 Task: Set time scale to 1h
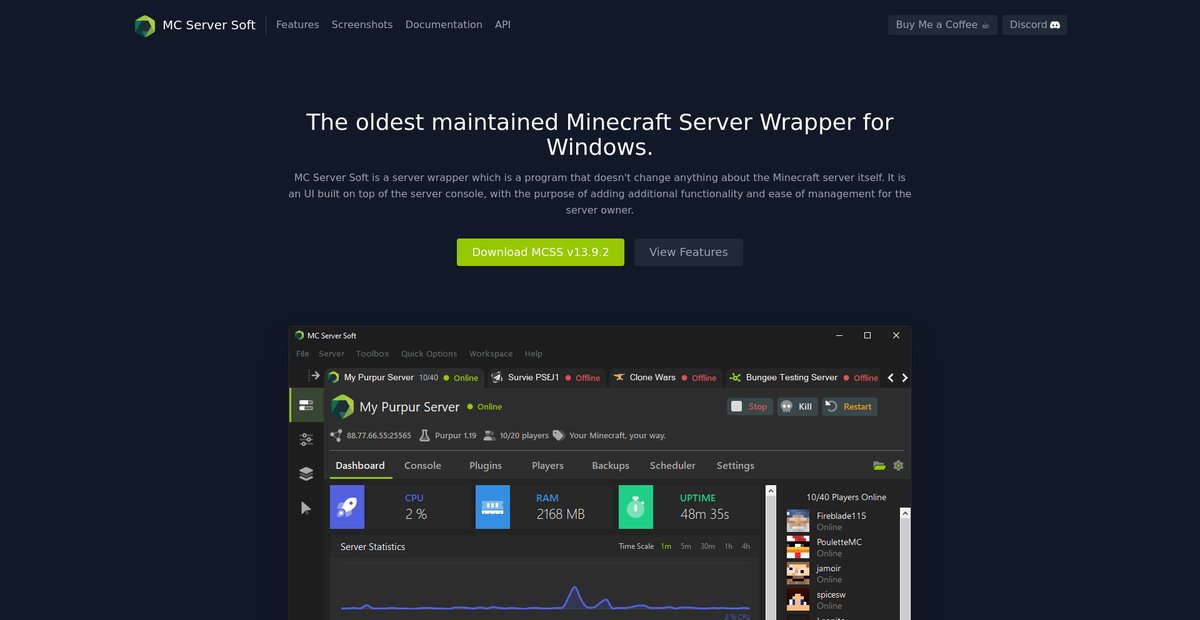coord(729,547)
